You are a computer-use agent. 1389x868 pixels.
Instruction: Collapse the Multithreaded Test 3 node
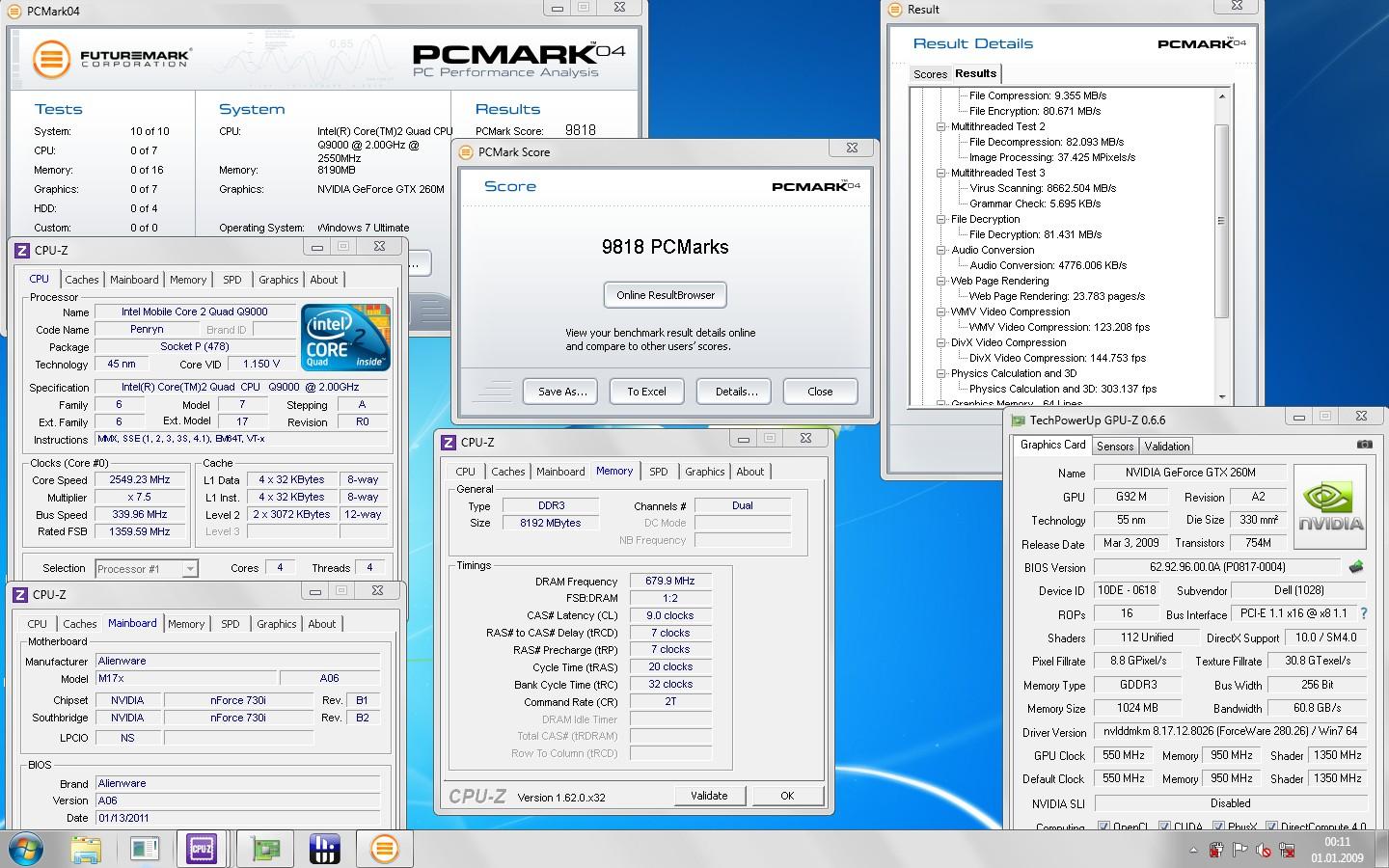click(x=940, y=173)
